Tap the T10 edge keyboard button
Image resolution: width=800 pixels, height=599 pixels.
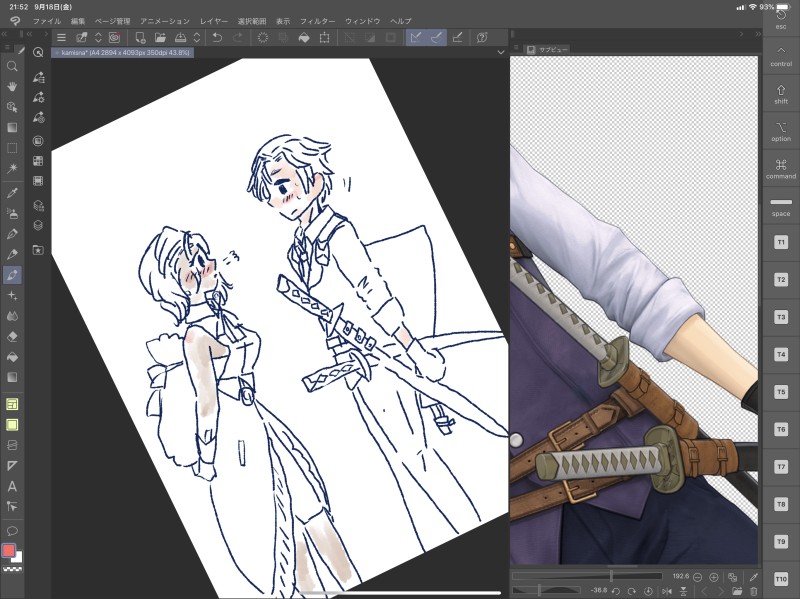click(x=781, y=579)
